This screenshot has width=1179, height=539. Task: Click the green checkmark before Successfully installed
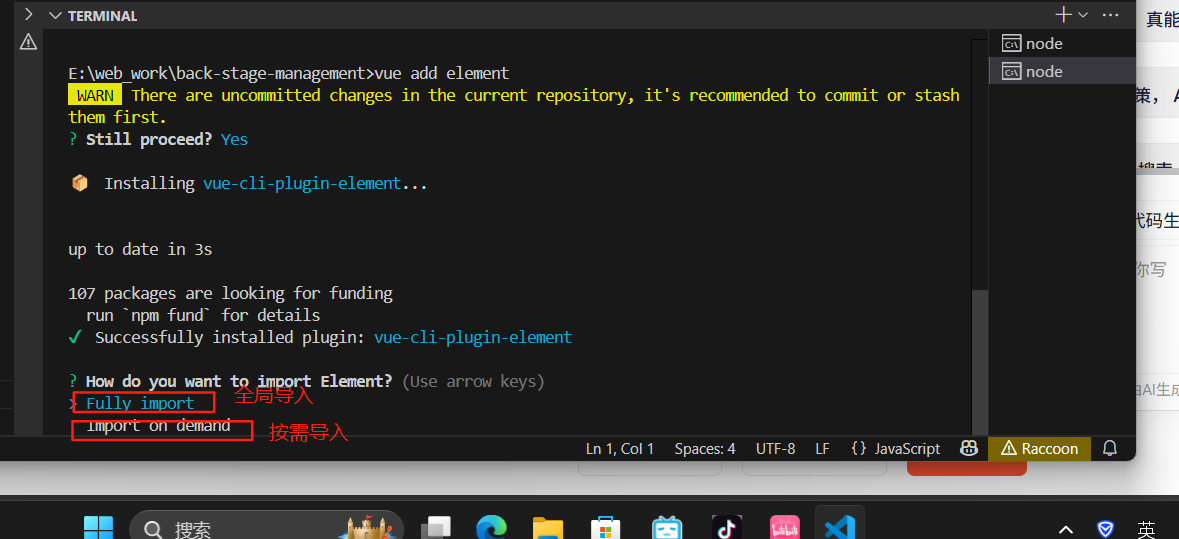click(75, 338)
